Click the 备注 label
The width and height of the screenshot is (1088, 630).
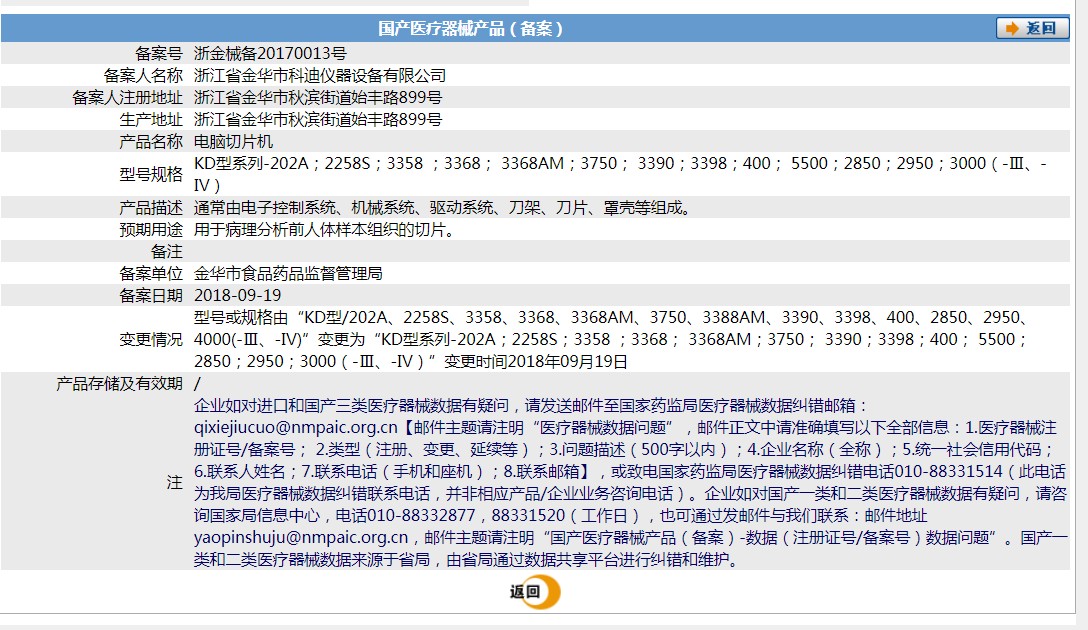167,252
